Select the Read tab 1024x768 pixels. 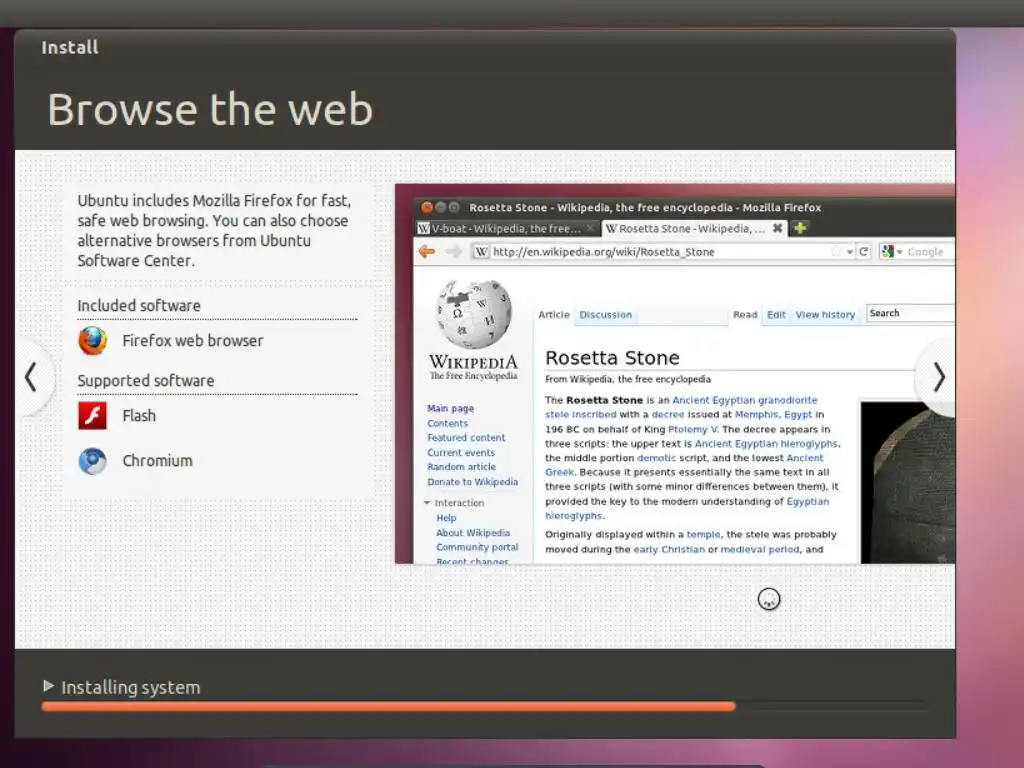click(x=745, y=315)
